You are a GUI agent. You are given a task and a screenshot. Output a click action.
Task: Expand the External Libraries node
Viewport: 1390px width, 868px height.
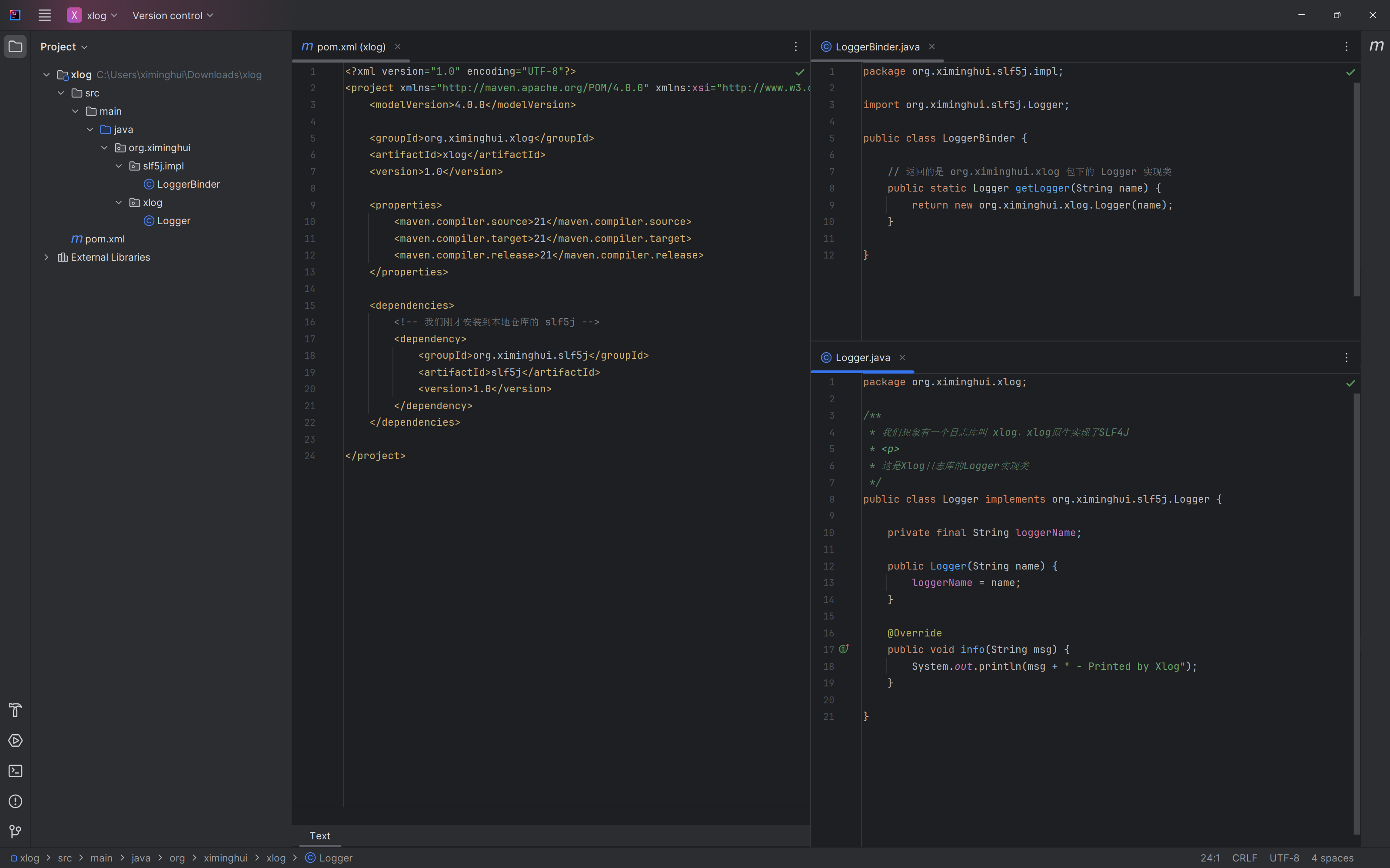(x=47, y=257)
